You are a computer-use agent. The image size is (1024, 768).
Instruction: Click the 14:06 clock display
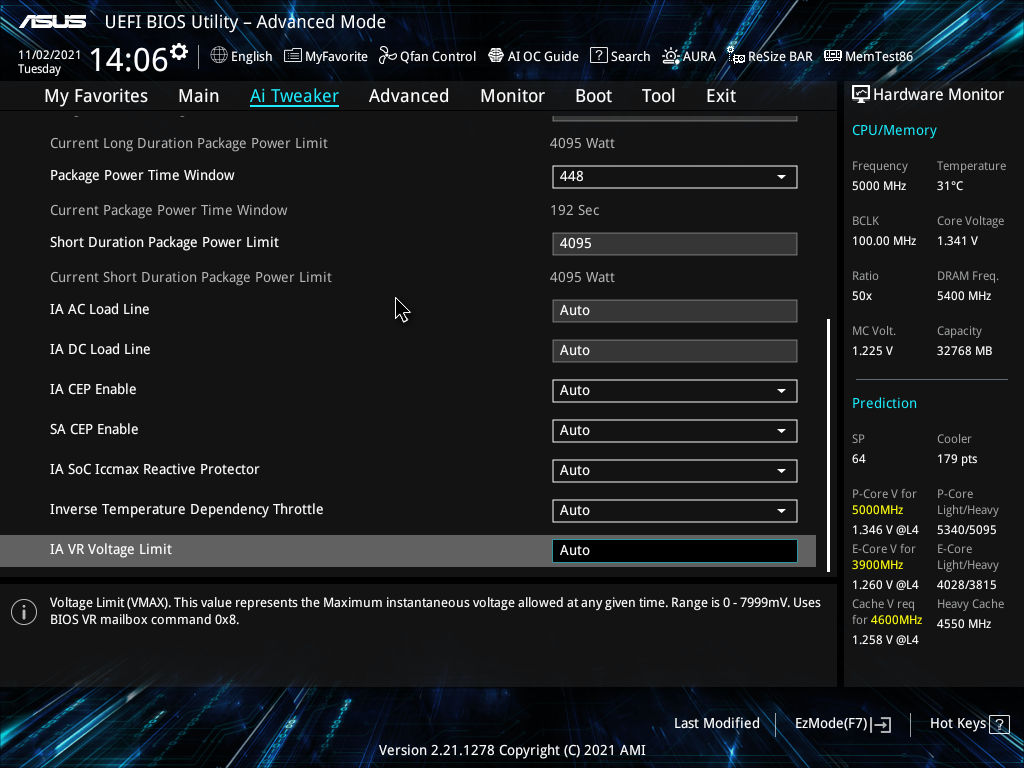click(129, 59)
